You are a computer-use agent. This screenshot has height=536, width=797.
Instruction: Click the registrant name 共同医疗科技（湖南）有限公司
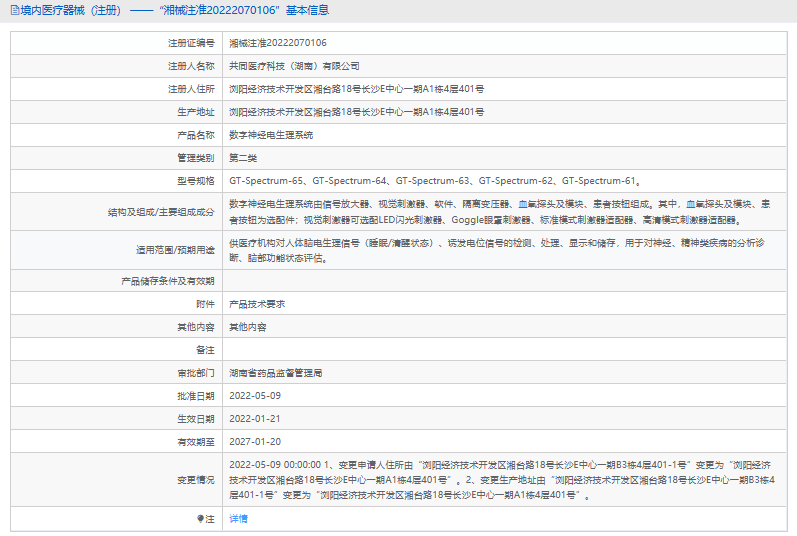point(294,66)
